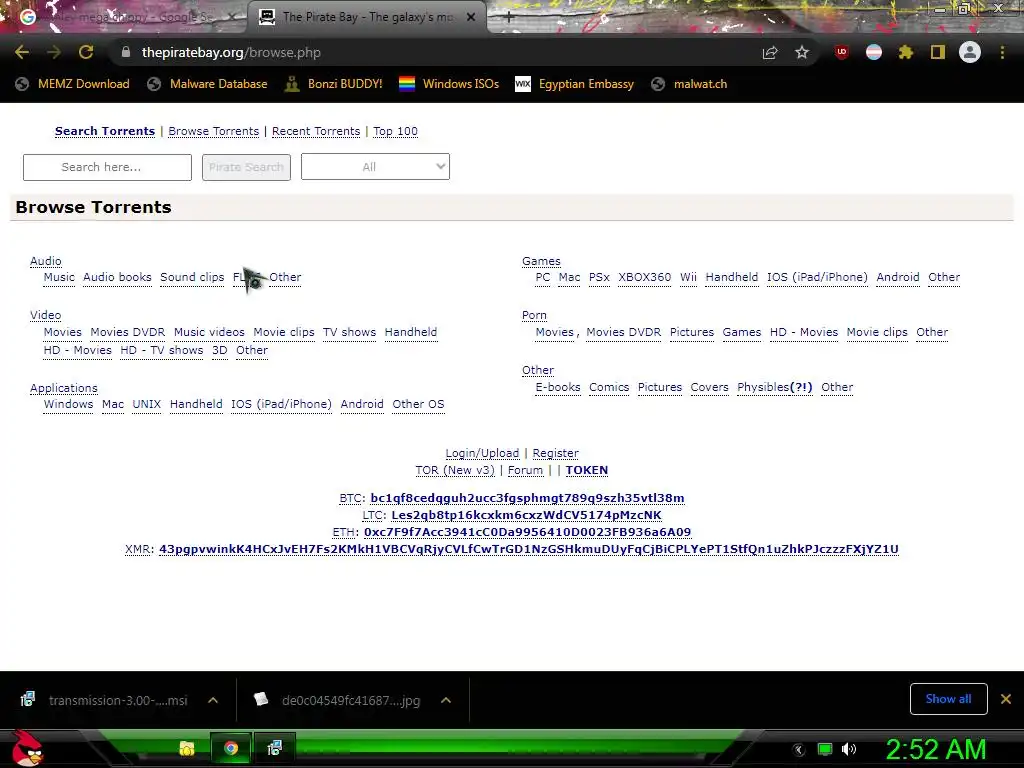Open the TOR (New v3) link
This screenshot has height=768, width=1024.
(455, 470)
